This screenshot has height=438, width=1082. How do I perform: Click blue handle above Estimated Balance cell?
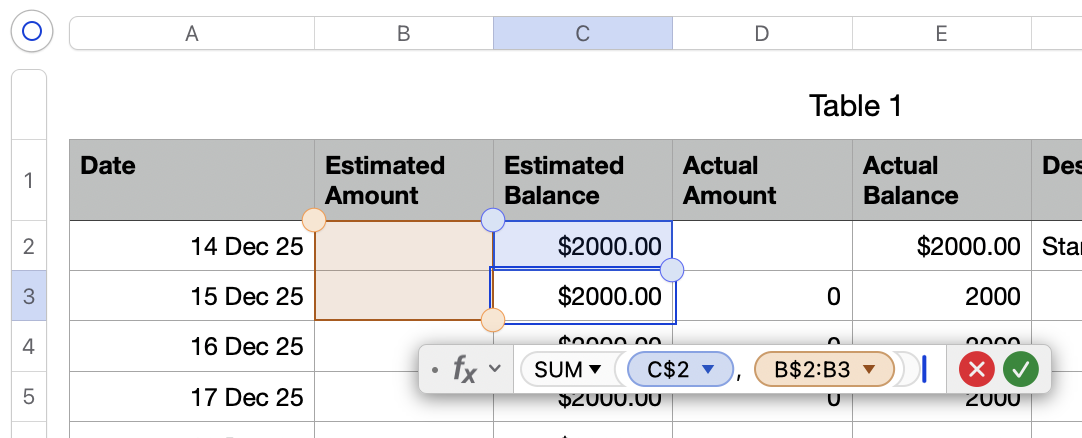pyautogui.click(x=493, y=220)
